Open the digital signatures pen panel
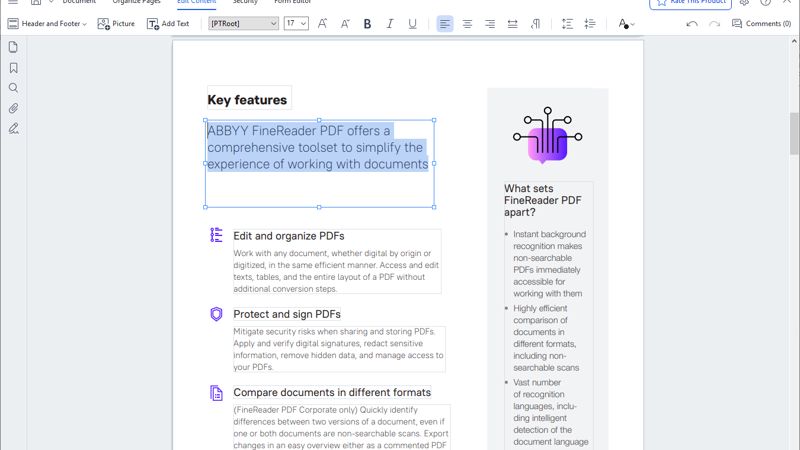This screenshot has width=800, height=450. coord(13,129)
